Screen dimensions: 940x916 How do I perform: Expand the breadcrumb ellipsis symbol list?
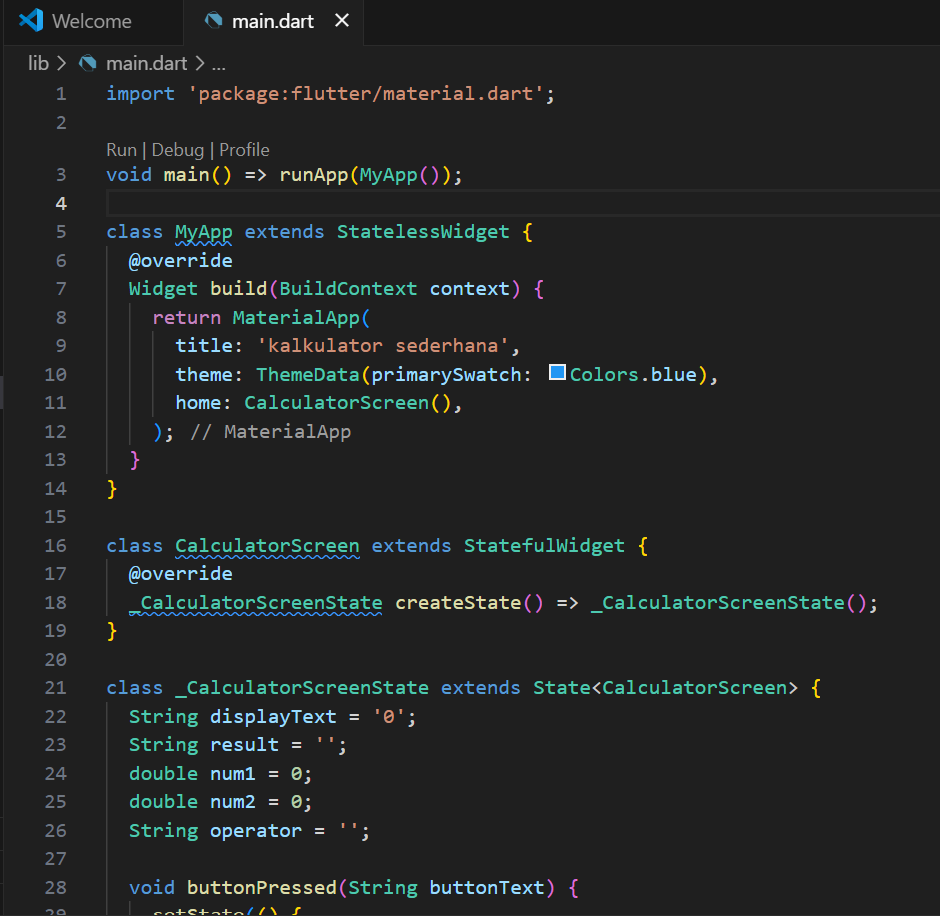point(218,63)
